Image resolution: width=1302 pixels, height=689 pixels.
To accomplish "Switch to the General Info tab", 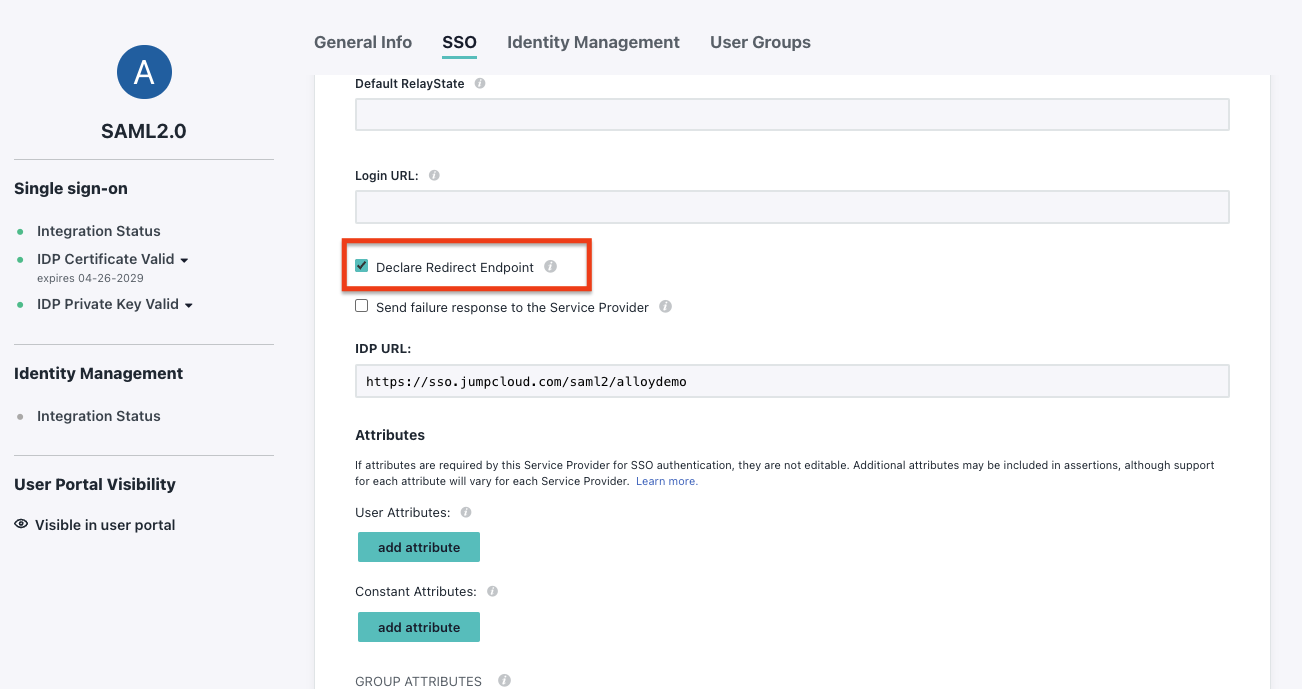I will coord(363,42).
